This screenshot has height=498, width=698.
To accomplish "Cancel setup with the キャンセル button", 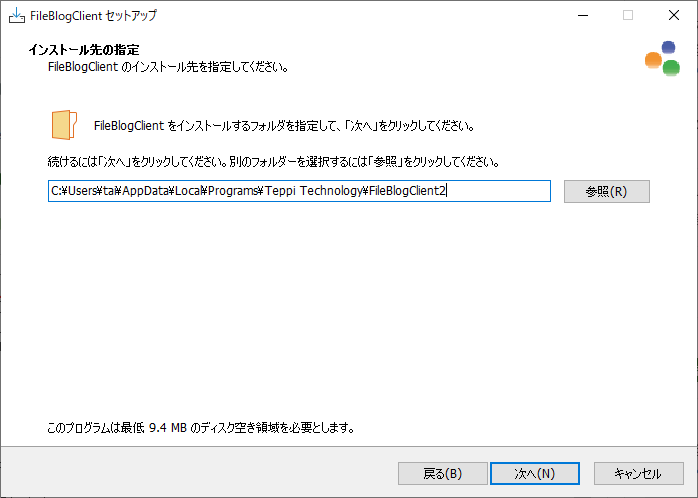I will 638,473.
